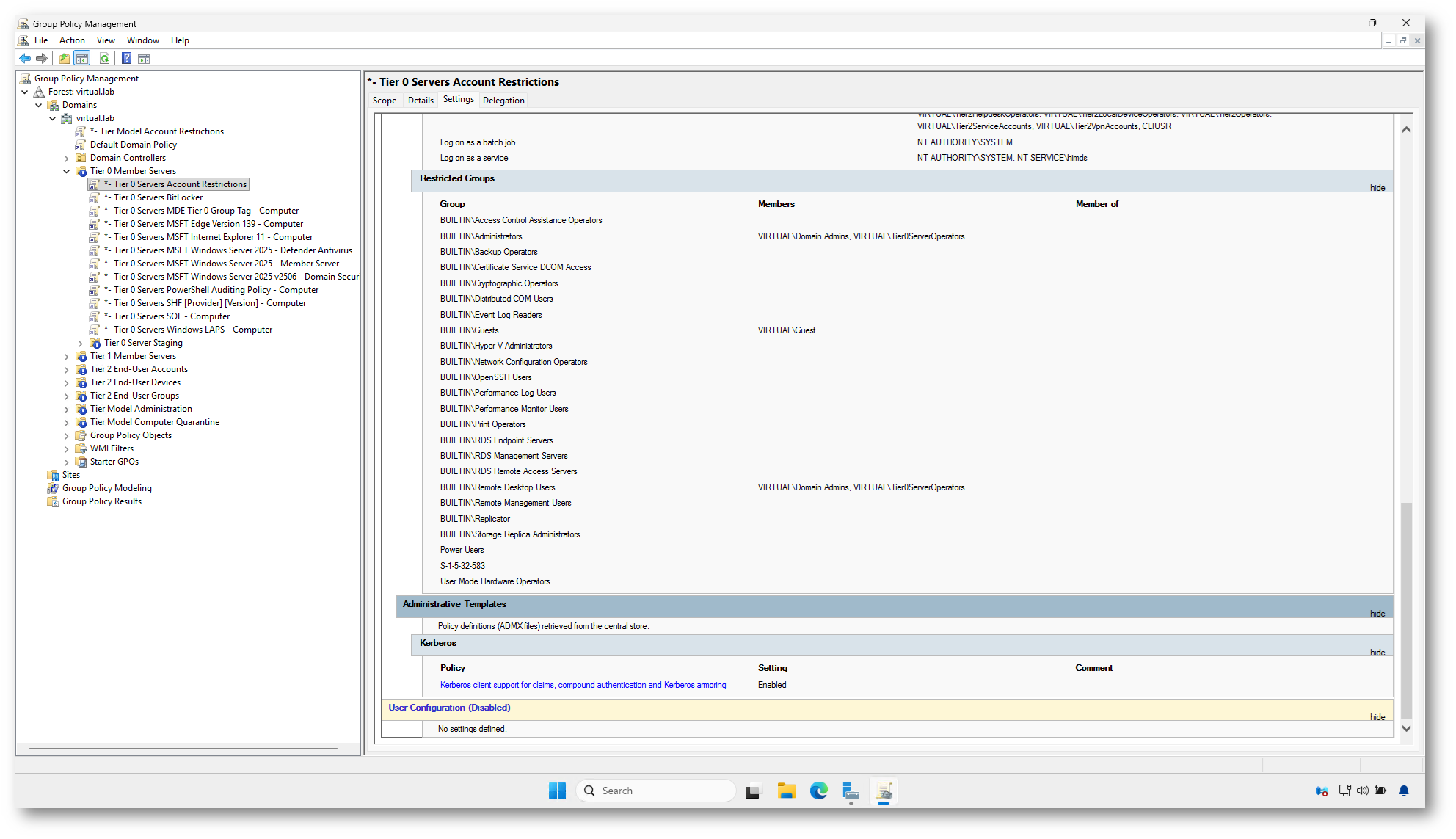The width and height of the screenshot is (1456, 839).
Task: Open Server Manager taskbar icon
Action: [x=851, y=791]
